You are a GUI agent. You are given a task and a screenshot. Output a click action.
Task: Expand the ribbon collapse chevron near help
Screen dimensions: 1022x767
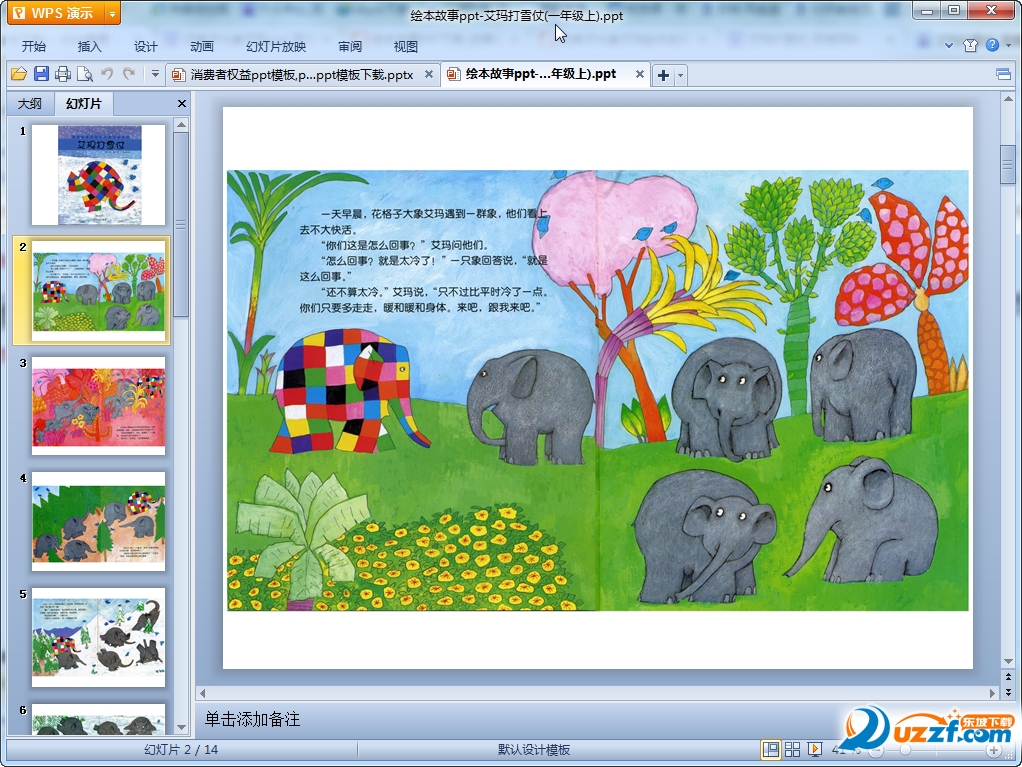949,46
